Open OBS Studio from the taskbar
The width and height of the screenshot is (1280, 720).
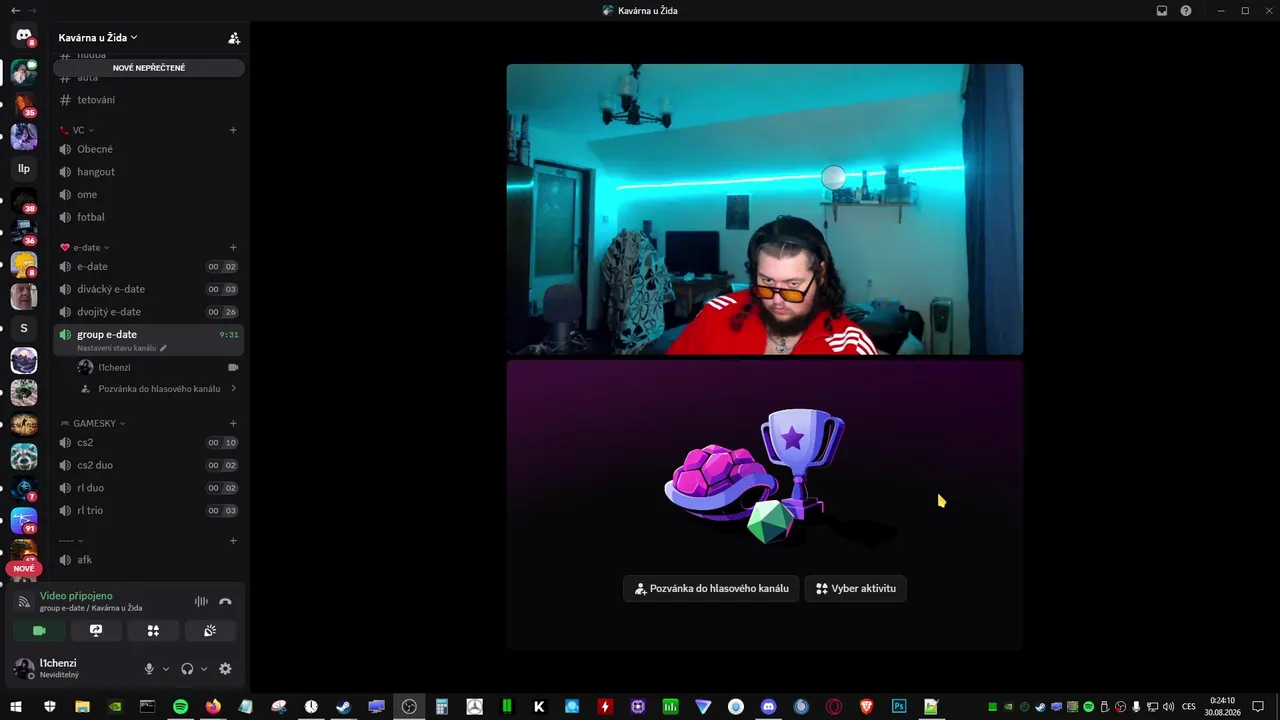(x=409, y=707)
